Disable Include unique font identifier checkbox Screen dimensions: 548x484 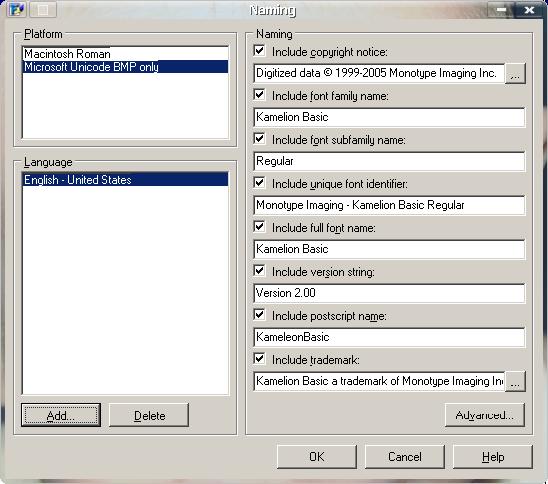tap(259, 183)
